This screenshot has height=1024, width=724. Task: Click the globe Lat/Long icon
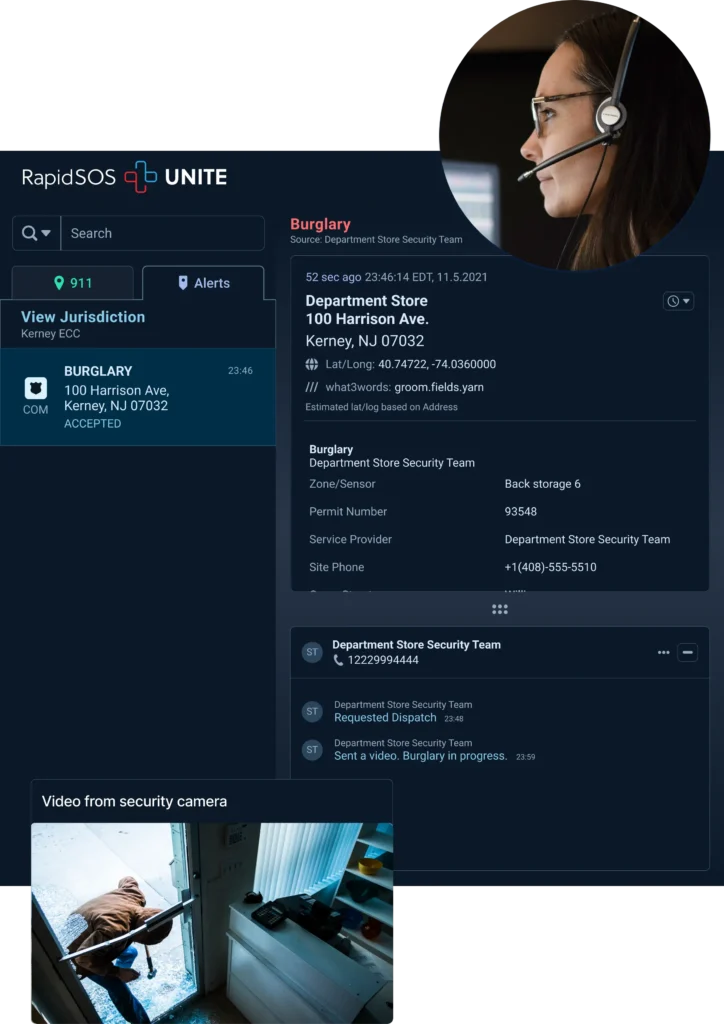312,364
